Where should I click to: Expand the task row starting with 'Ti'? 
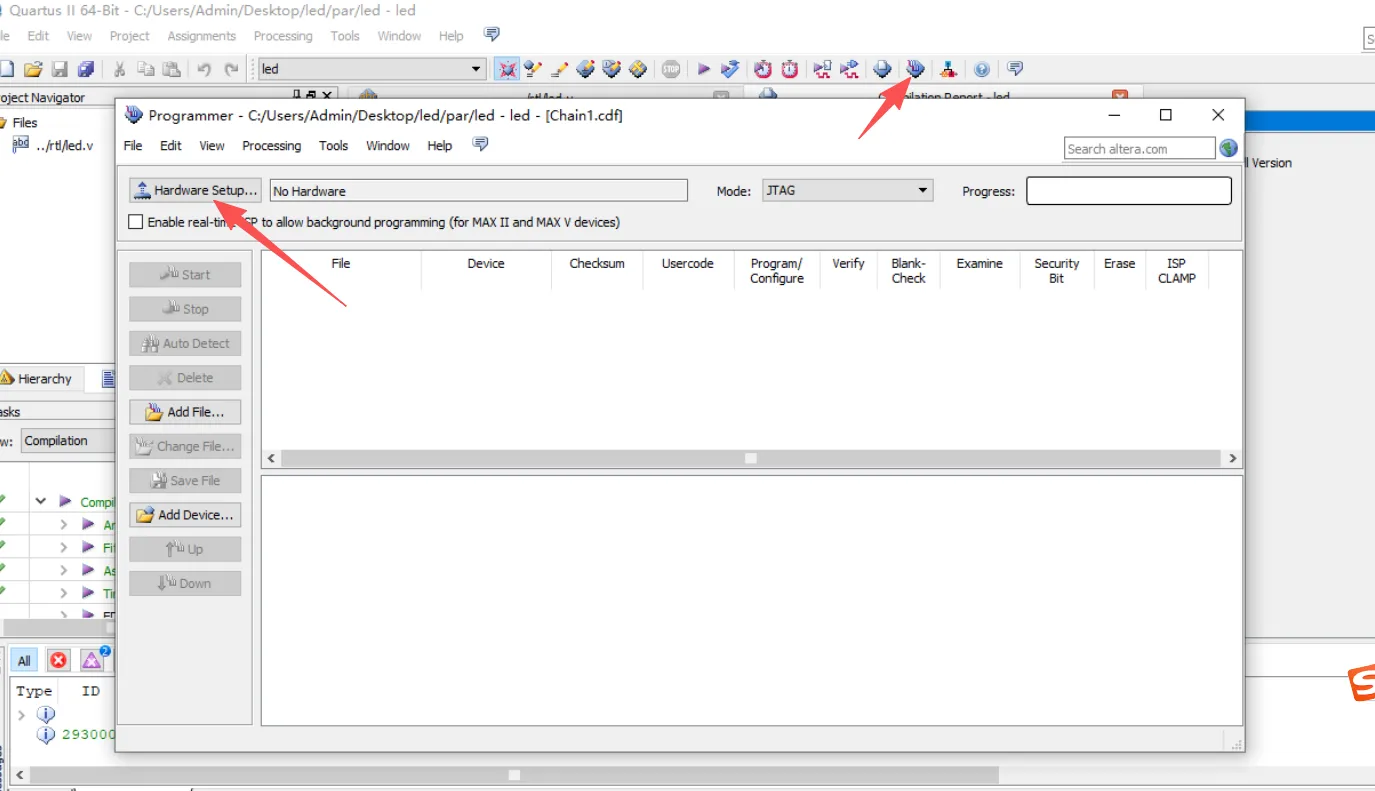click(63, 594)
